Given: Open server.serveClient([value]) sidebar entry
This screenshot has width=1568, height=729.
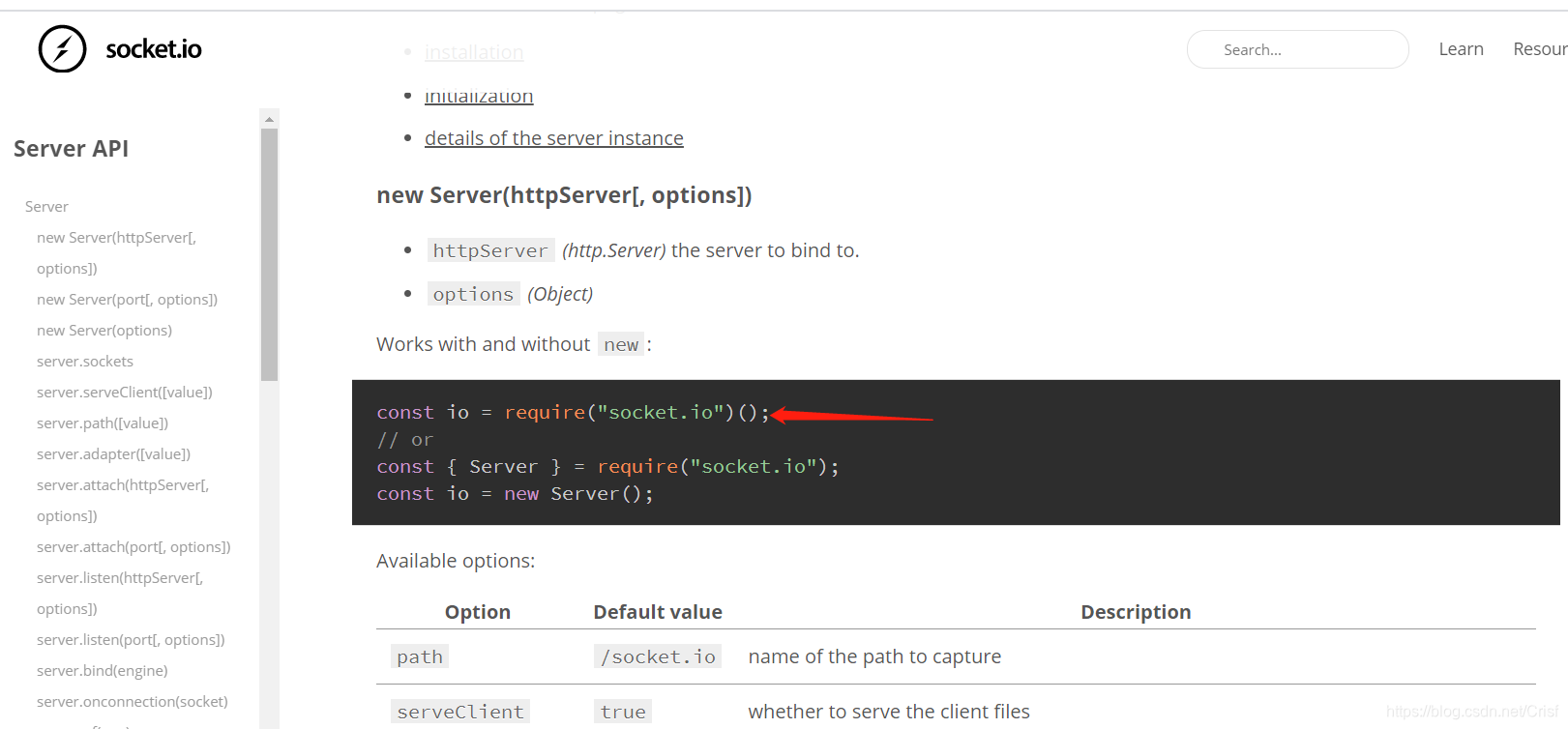Looking at the screenshot, I should click(125, 393).
